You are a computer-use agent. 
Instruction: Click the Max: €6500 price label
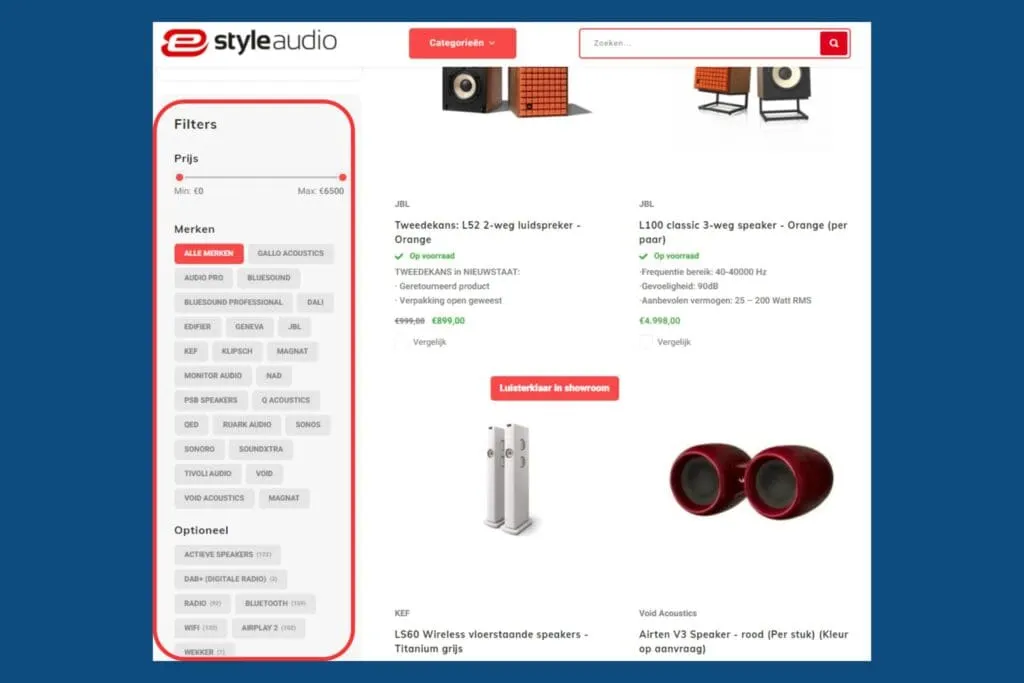(x=321, y=191)
